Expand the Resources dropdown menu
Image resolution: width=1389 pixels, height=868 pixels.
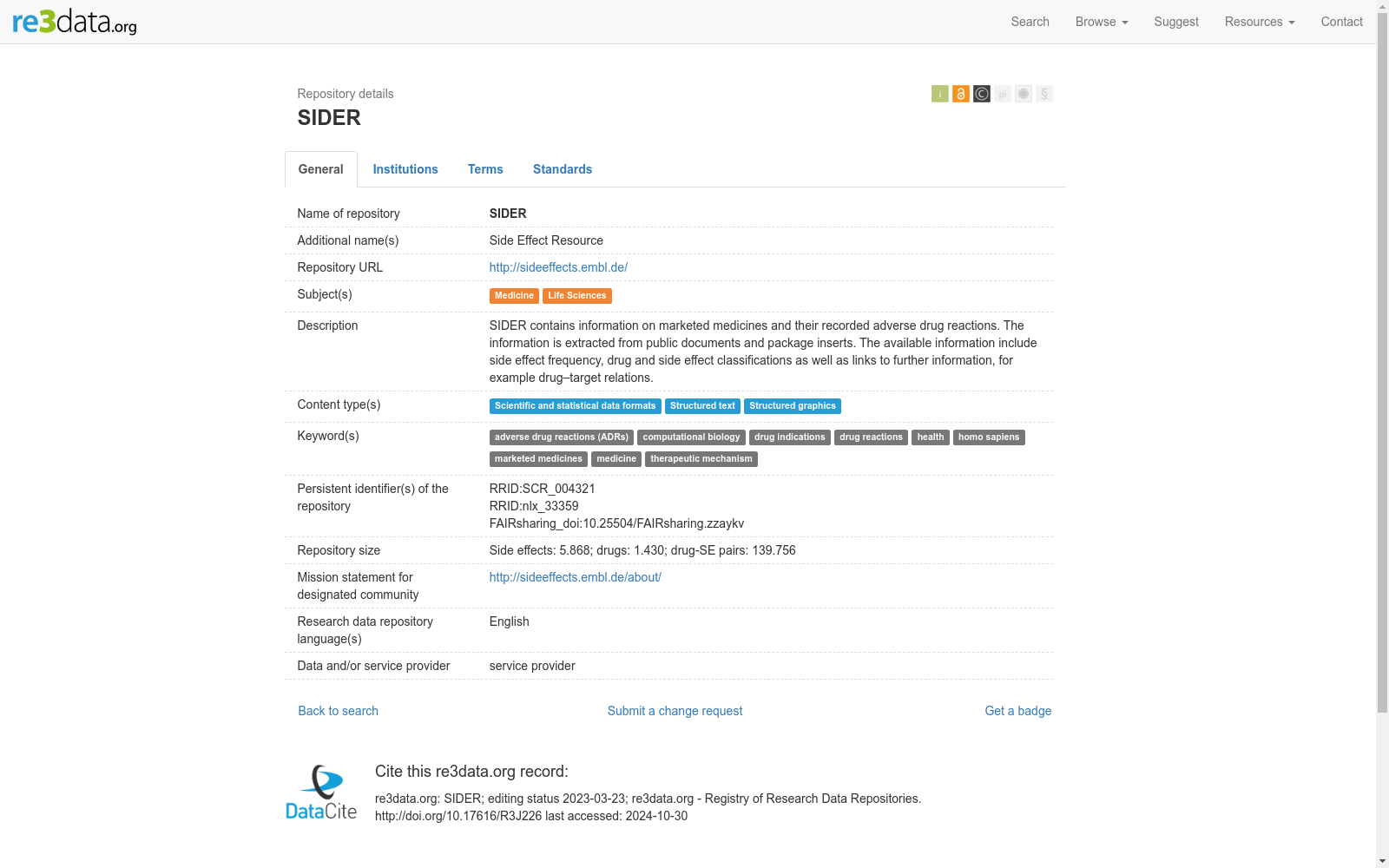pos(1260,22)
